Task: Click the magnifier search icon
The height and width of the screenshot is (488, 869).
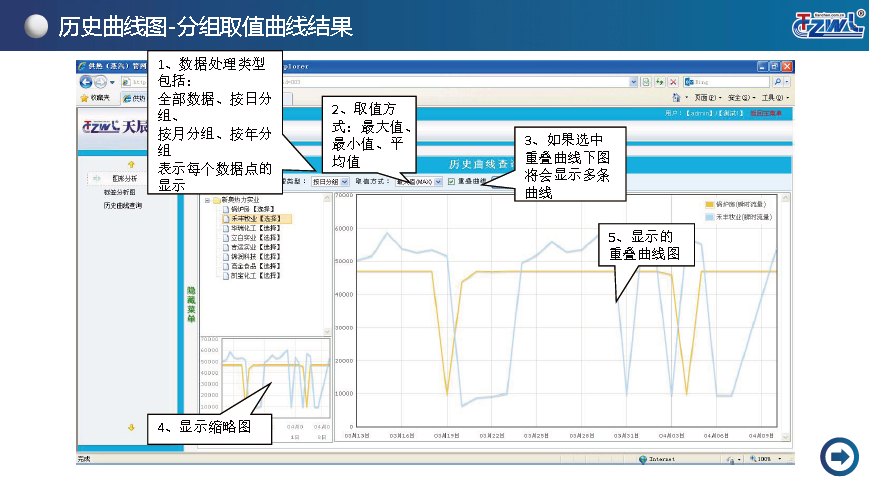Action: 777,82
